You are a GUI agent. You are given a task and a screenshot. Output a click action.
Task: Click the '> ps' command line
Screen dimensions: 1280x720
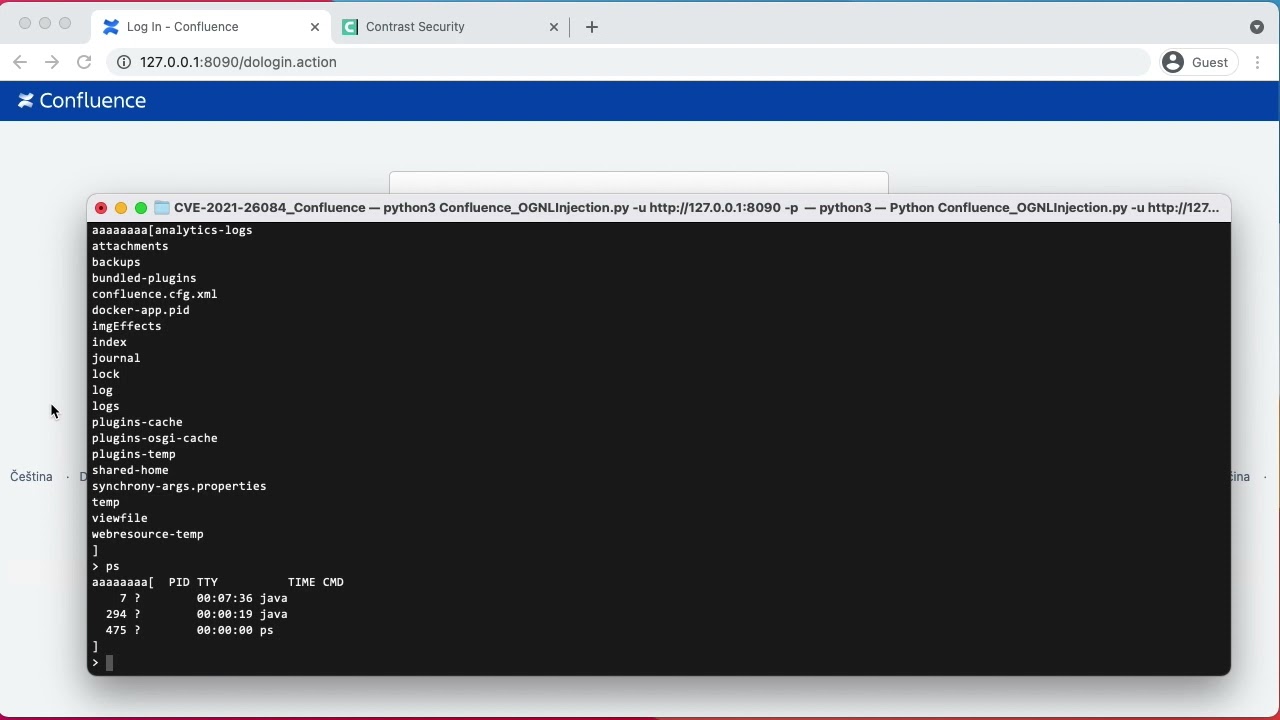tap(106, 566)
